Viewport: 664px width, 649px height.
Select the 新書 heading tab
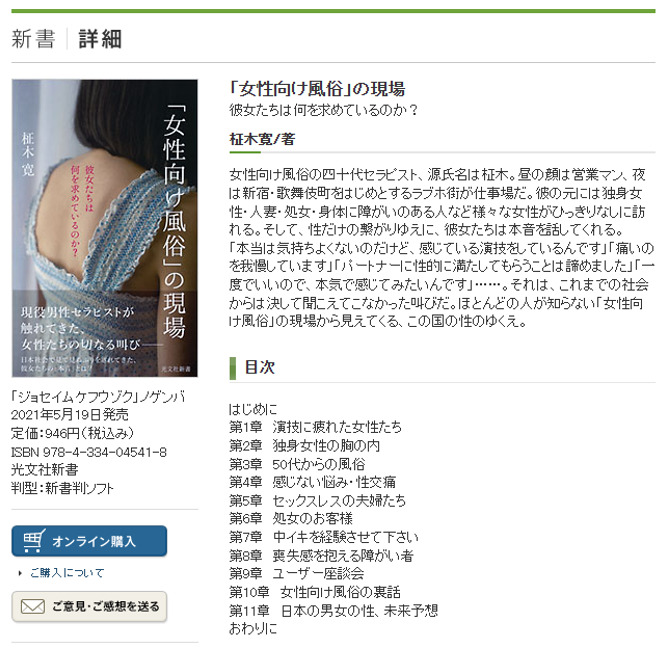33,39
